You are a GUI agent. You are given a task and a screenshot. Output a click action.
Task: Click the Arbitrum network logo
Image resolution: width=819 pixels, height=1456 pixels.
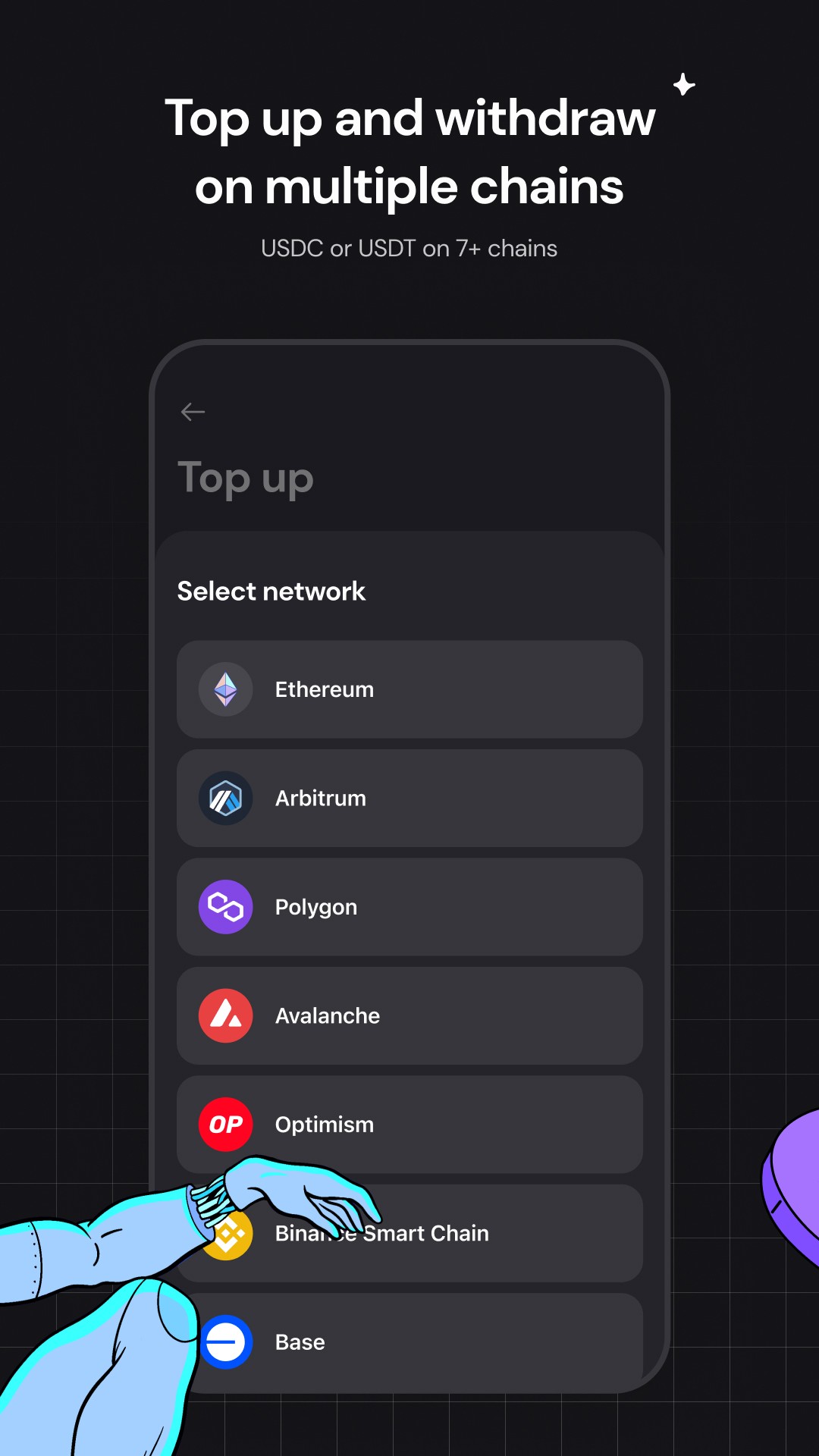click(x=225, y=799)
